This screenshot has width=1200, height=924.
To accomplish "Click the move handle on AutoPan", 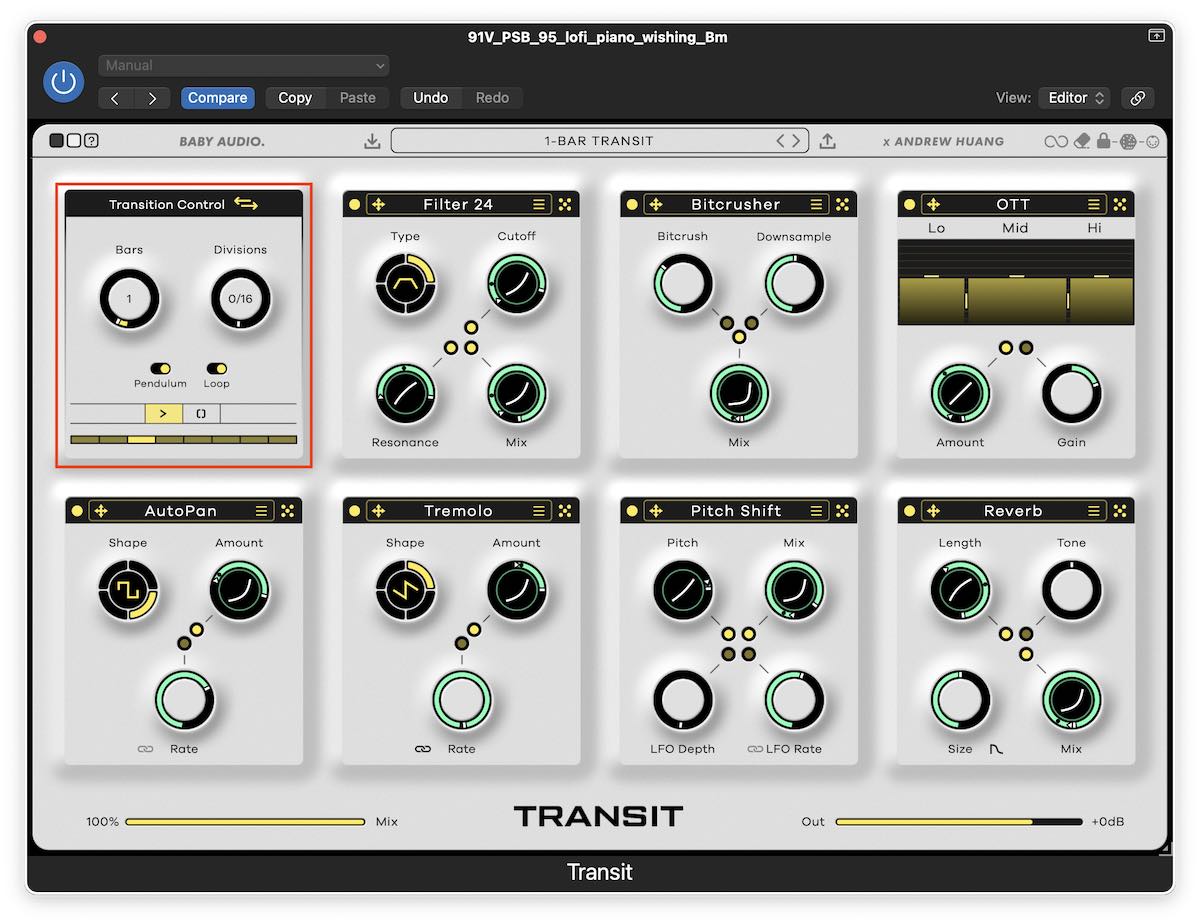I will pos(100,511).
